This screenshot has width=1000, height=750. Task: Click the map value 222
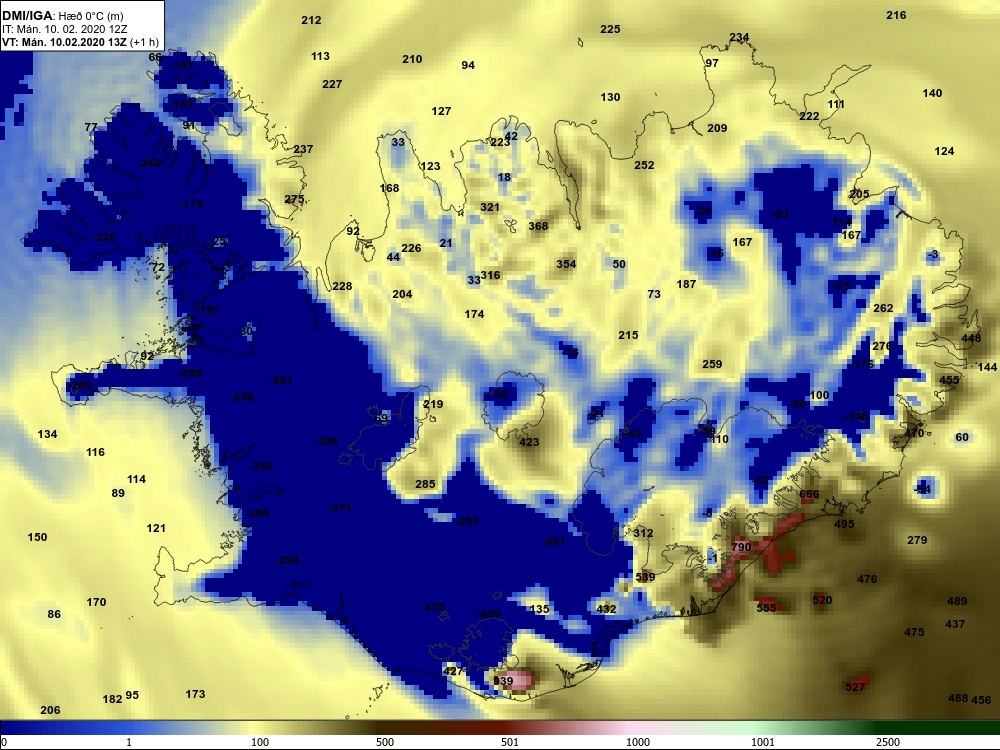click(809, 116)
